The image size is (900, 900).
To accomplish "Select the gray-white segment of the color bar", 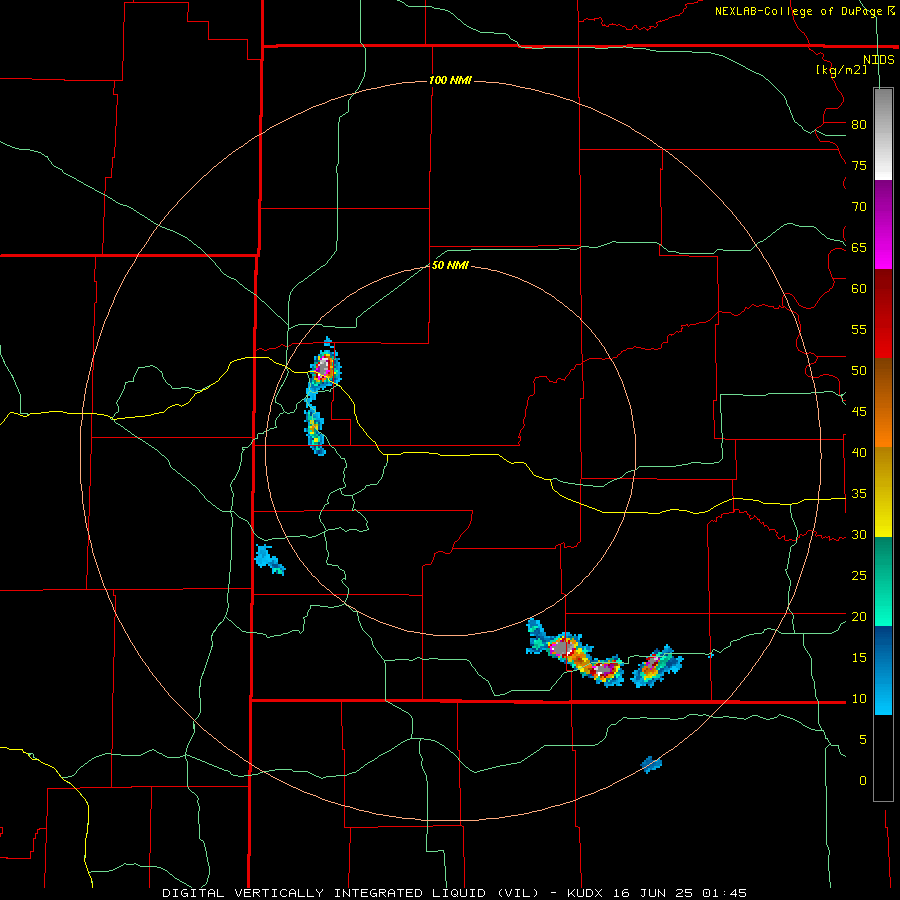I will coord(883,134).
